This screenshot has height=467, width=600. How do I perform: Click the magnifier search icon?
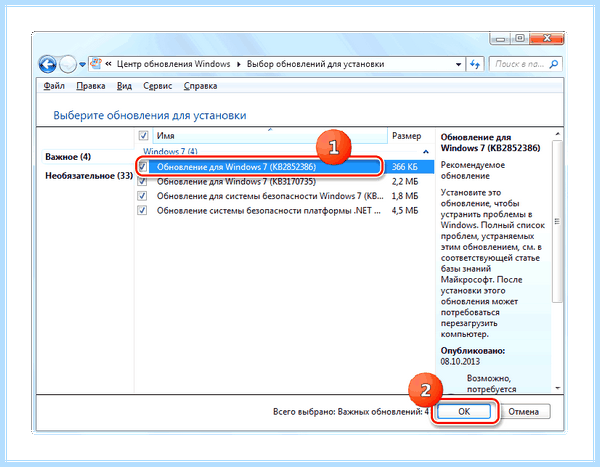point(554,64)
